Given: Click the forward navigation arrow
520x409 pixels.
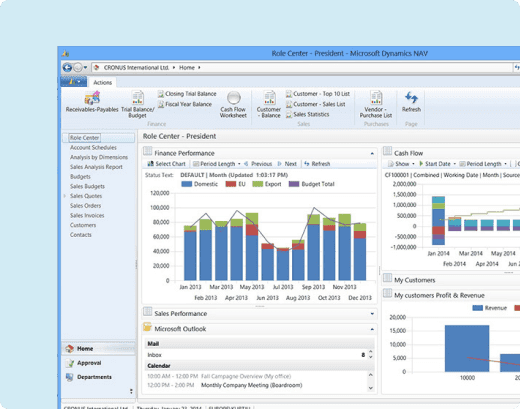Looking at the screenshot, I should click(x=77, y=68).
